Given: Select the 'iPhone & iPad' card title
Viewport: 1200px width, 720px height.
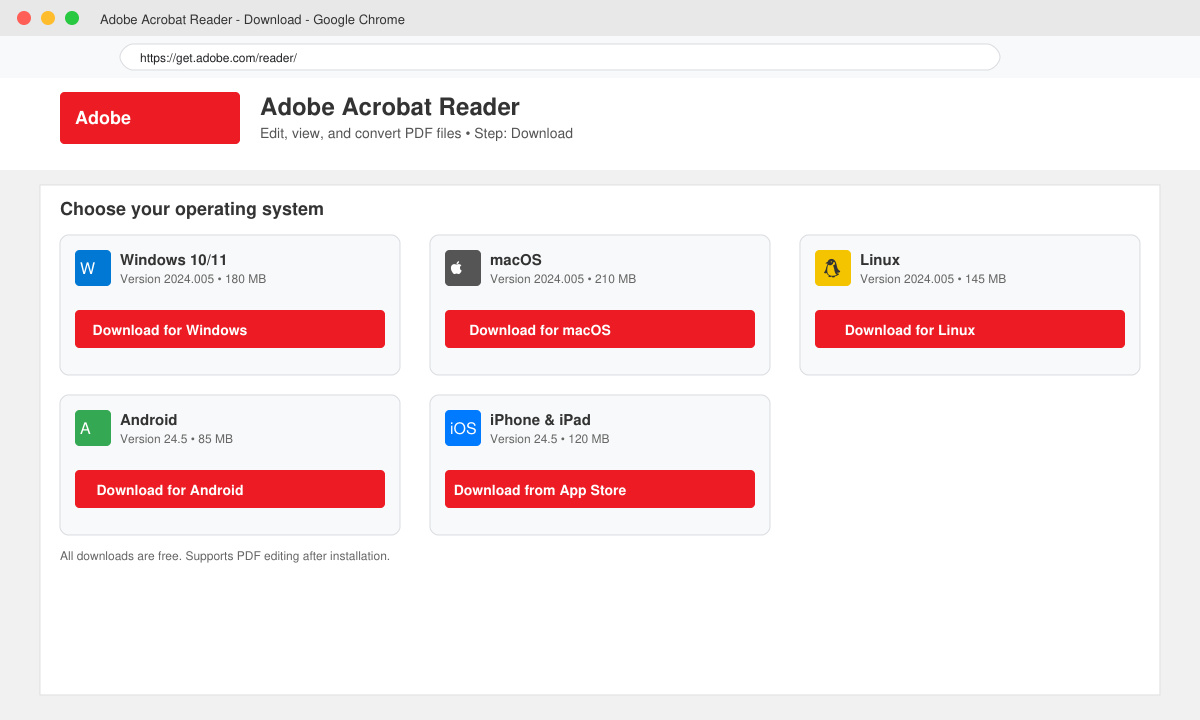Looking at the screenshot, I should coord(540,420).
